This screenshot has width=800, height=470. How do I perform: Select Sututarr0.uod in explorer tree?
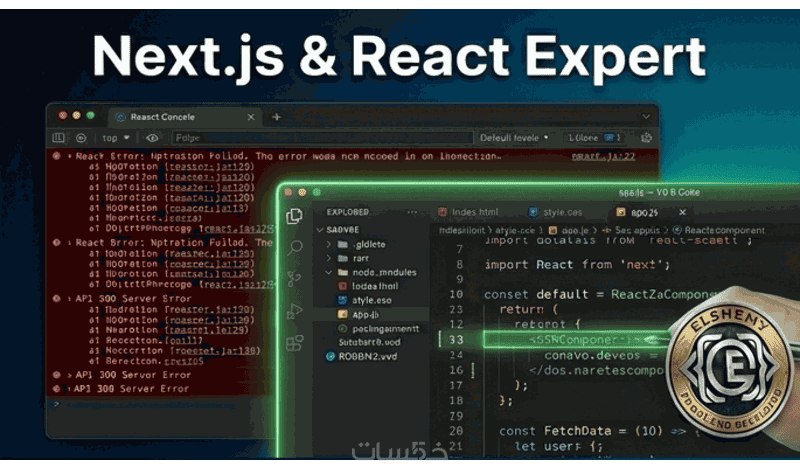point(370,342)
